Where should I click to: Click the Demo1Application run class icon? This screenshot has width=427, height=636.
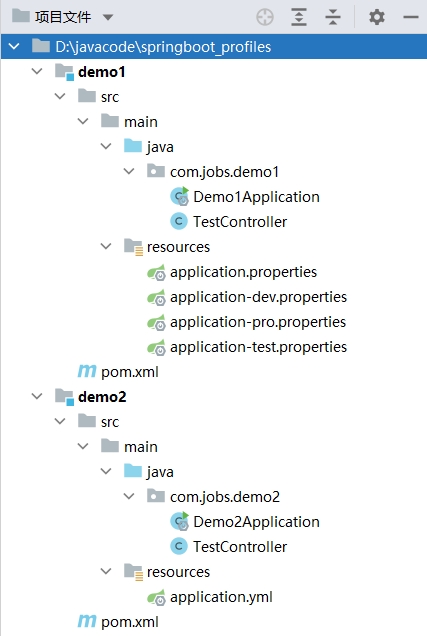pyautogui.click(x=179, y=196)
